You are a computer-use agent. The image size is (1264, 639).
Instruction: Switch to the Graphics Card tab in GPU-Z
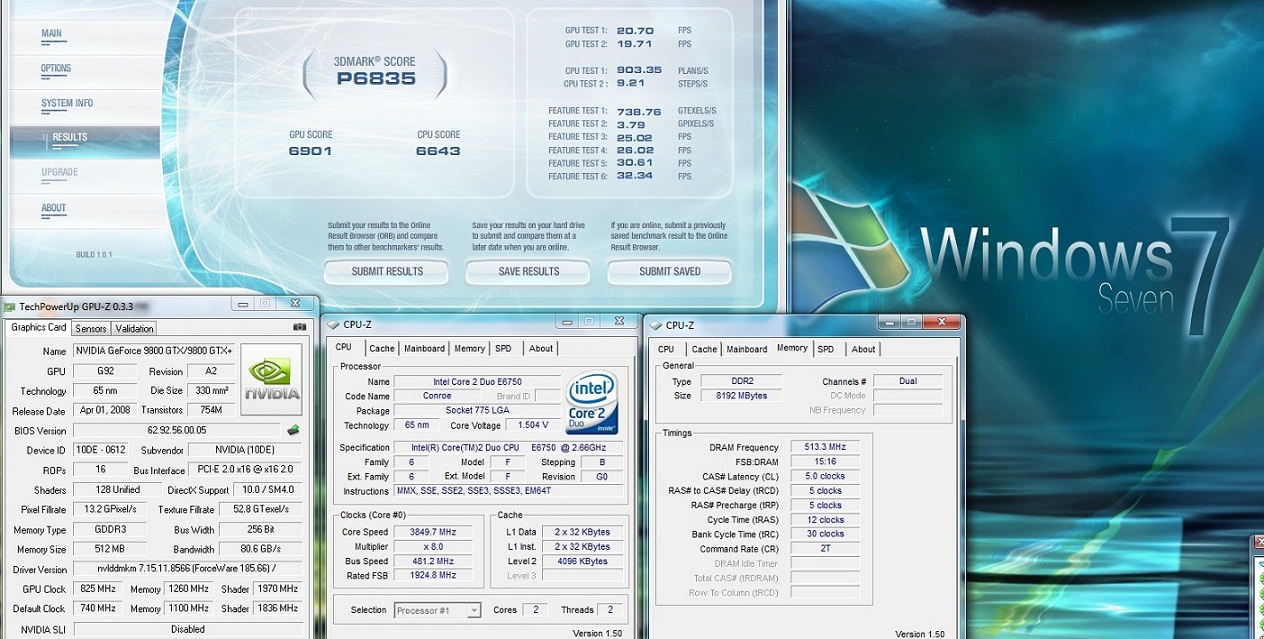(38, 327)
